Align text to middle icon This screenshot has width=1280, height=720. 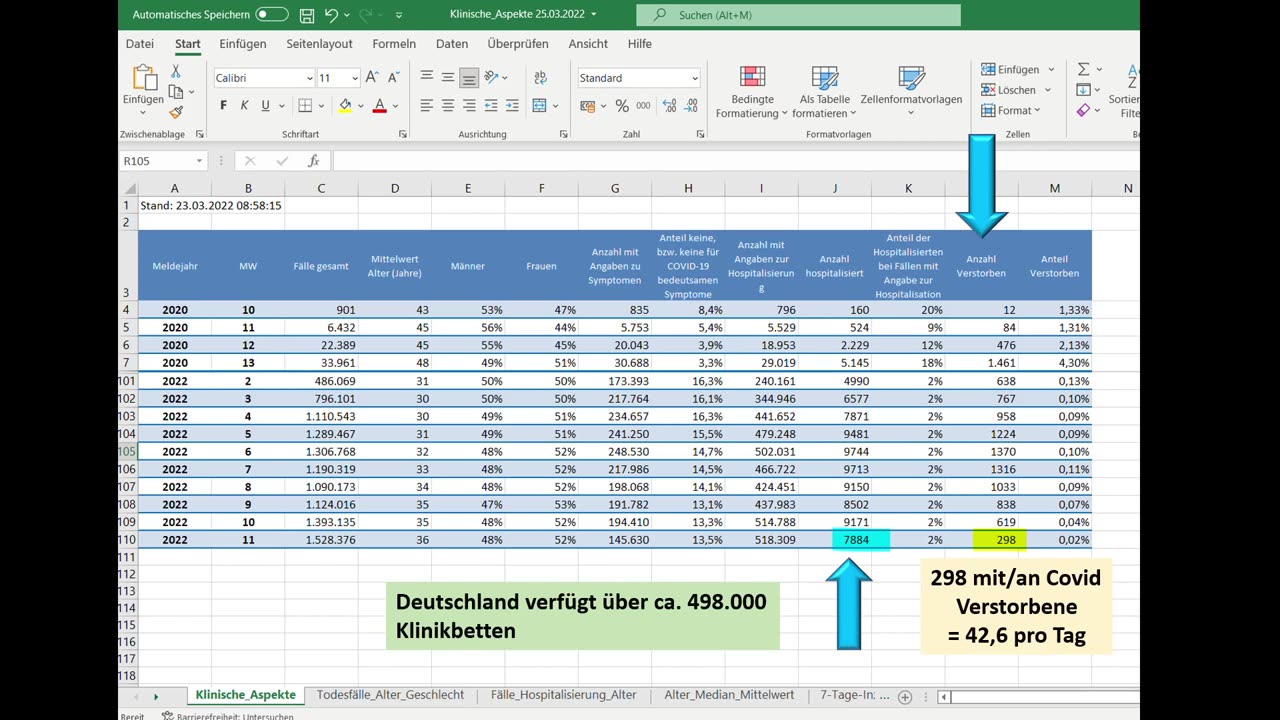pos(448,78)
